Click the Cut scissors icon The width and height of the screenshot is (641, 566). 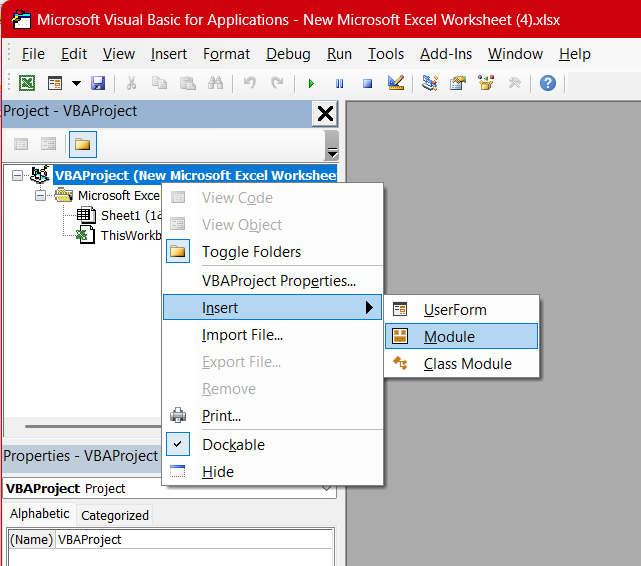(x=131, y=83)
